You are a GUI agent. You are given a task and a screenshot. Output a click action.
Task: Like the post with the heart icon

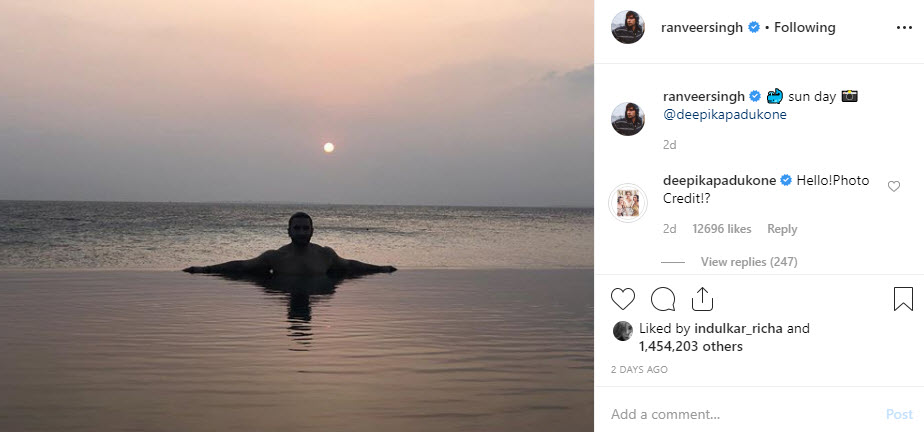point(623,298)
